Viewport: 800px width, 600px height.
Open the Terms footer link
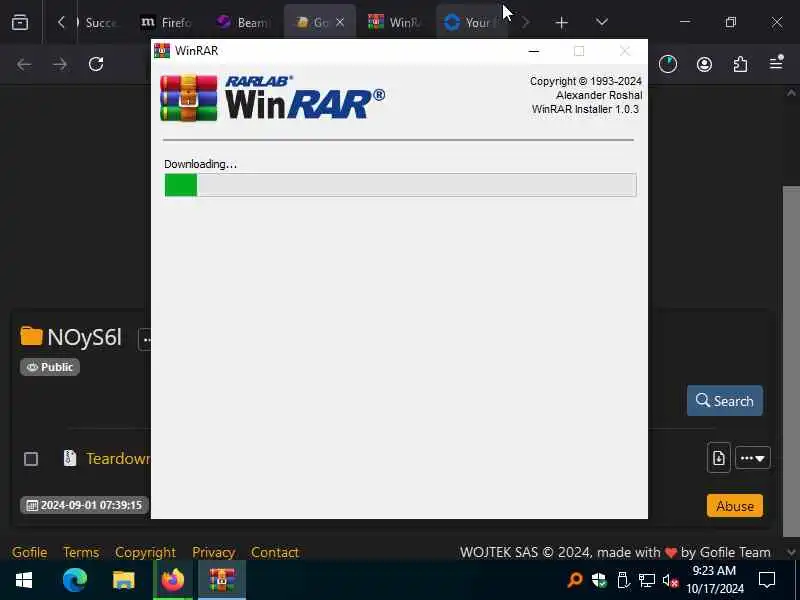point(81,552)
